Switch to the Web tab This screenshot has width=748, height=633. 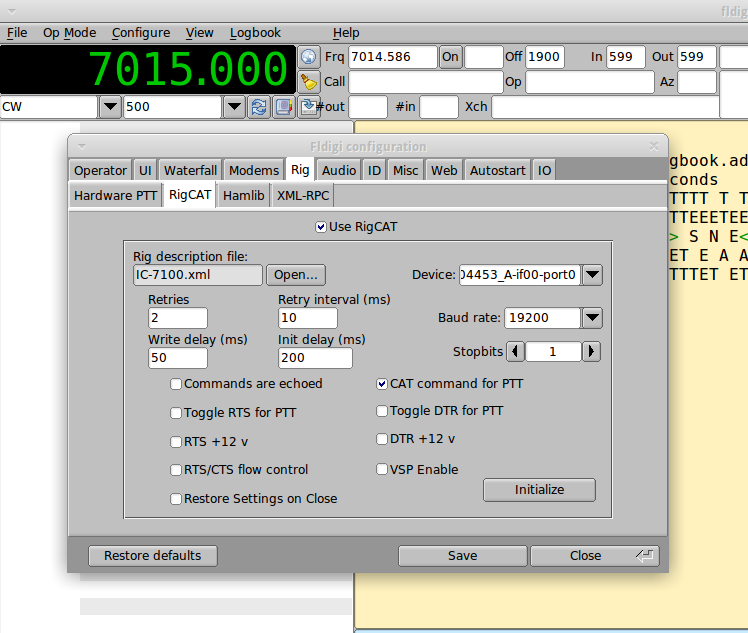pyautogui.click(x=444, y=171)
